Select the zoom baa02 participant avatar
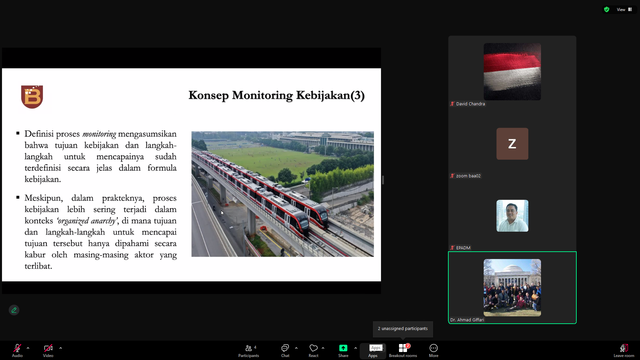This screenshot has width=640, height=360. pos(512,144)
